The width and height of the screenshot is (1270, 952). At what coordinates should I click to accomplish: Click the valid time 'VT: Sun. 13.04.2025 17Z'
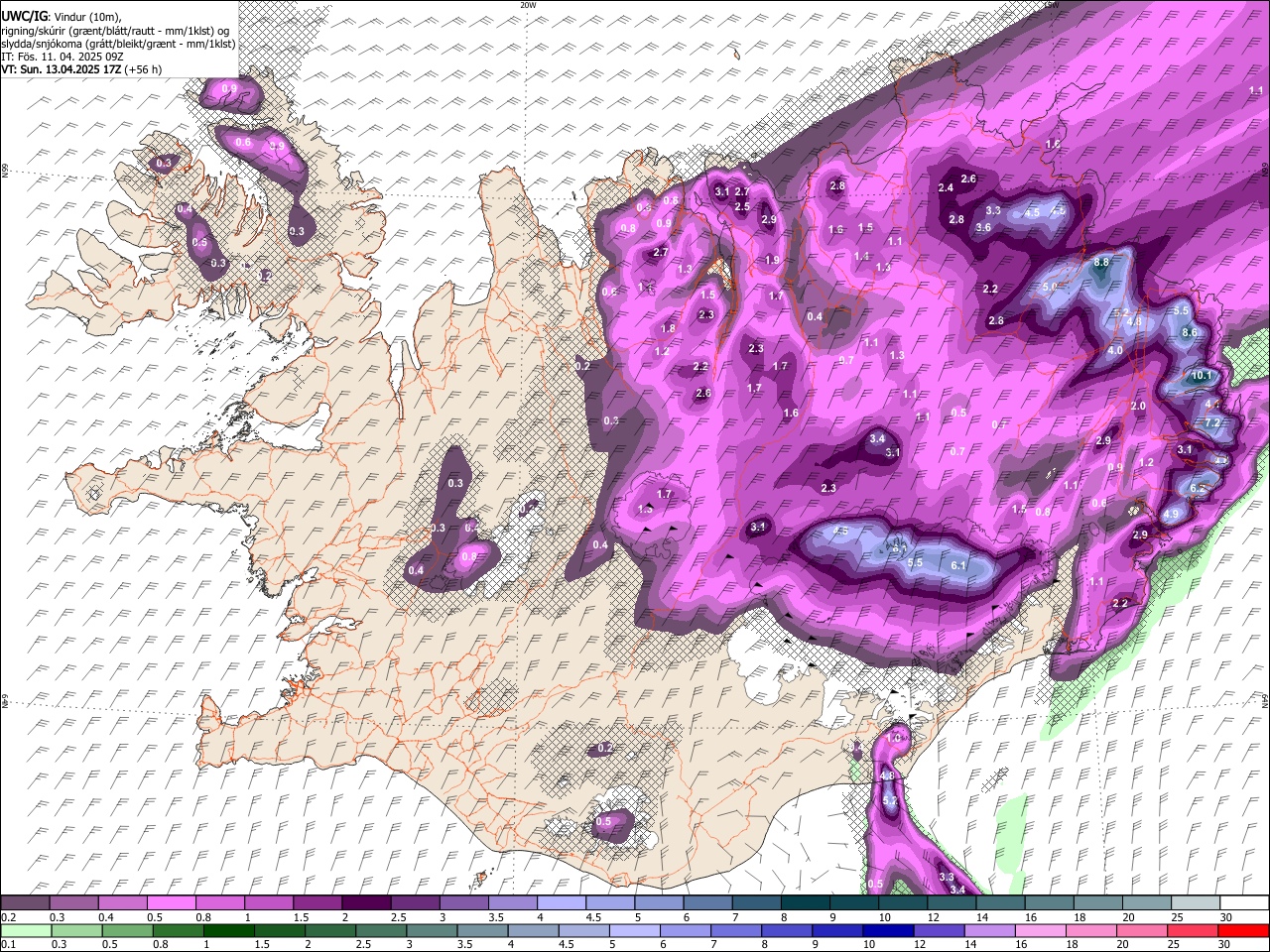click(60, 69)
